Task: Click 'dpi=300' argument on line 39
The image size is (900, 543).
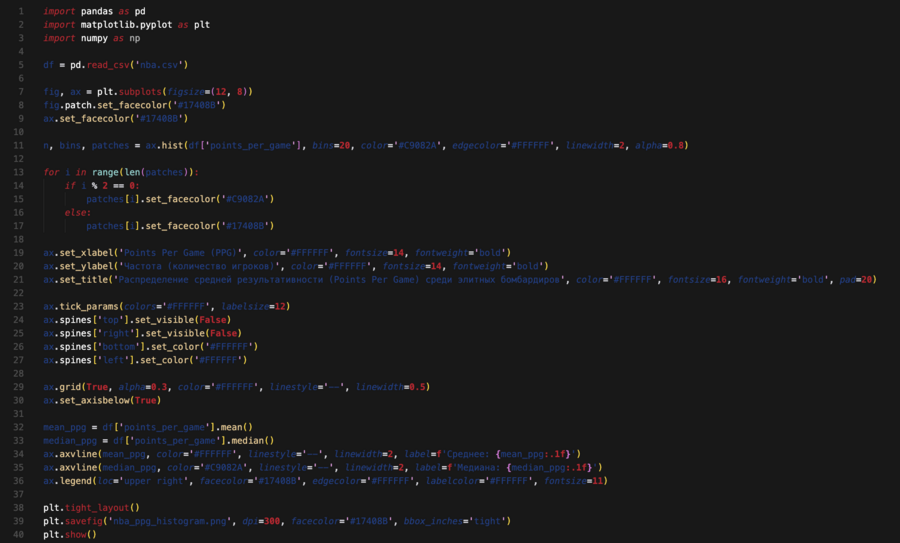Action: [x=261, y=521]
